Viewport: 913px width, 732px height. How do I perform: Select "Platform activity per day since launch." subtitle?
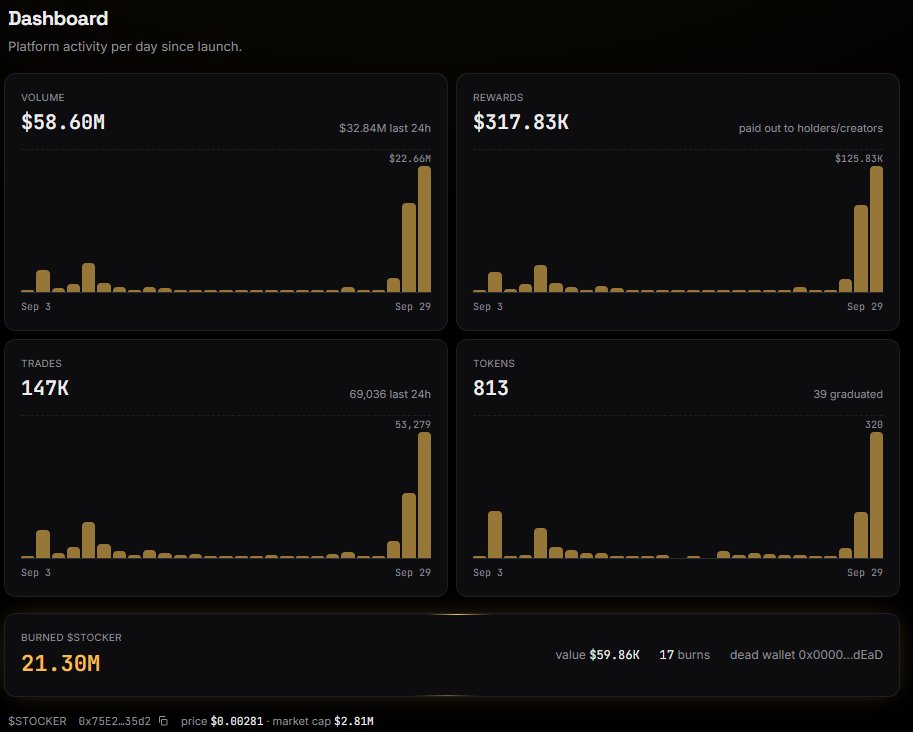click(x=125, y=47)
